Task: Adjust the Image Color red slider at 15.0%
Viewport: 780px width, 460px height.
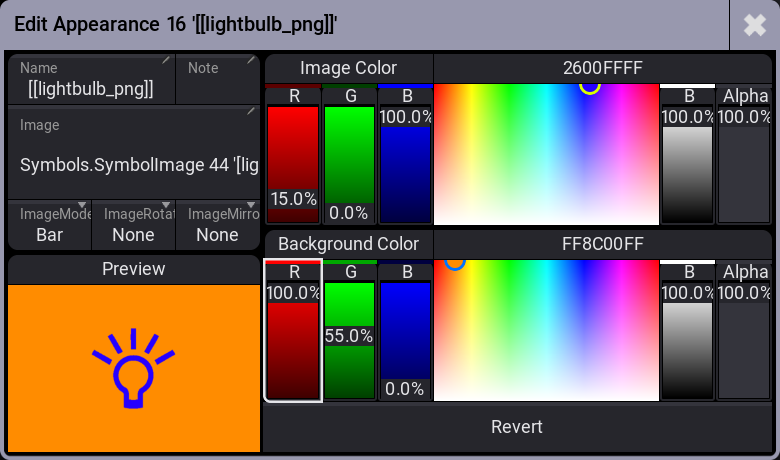Action: pos(293,164)
